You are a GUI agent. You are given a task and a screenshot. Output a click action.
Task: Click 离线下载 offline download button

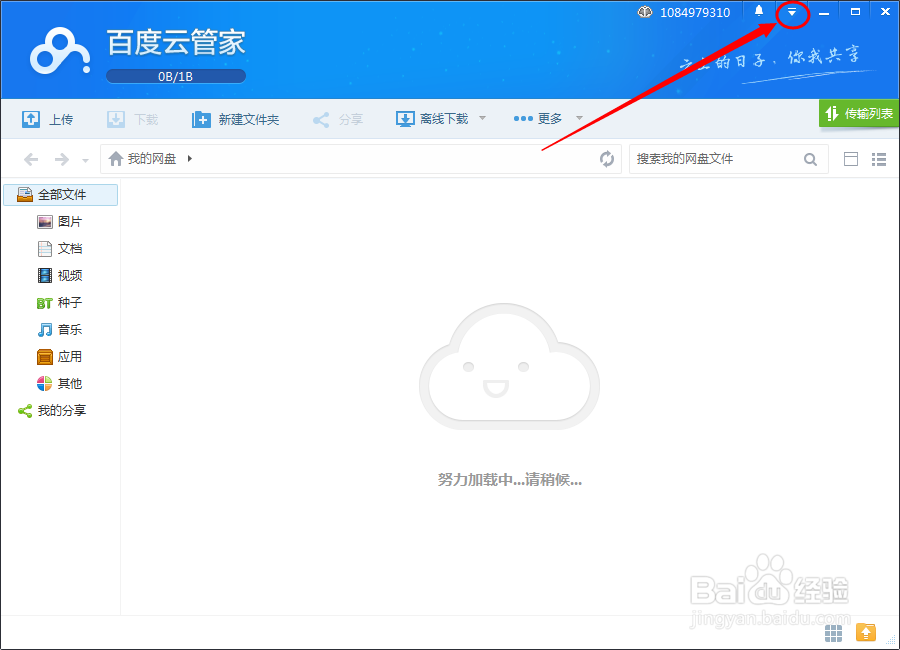click(432, 119)
